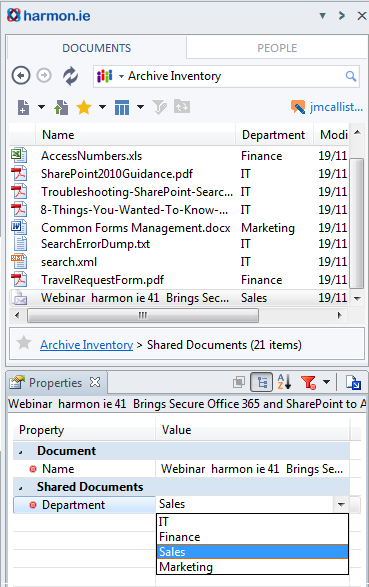Select Common Forms Management.docx

pos(135,228)
